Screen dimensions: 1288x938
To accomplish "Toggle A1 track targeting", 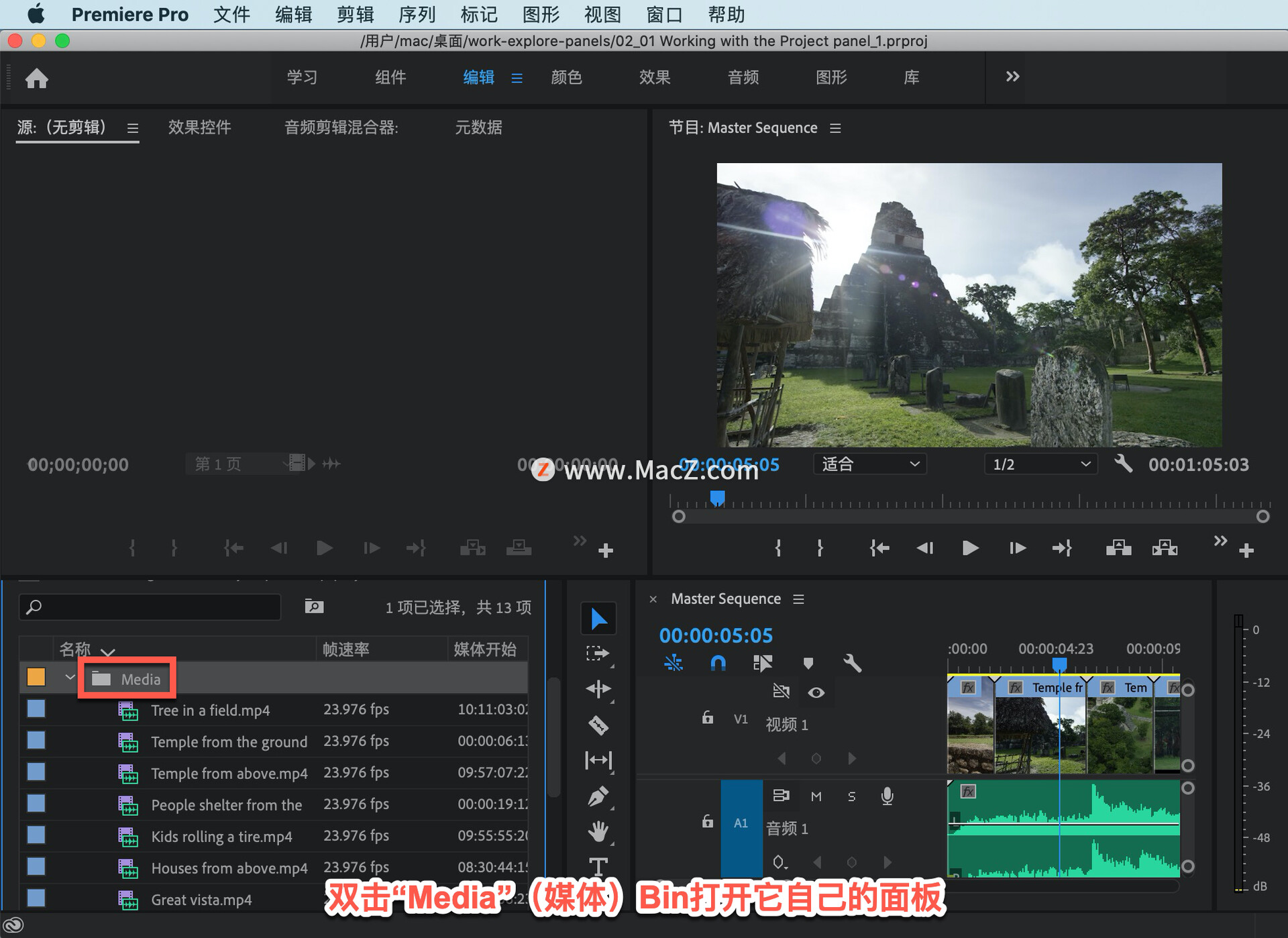I will (x=741, y=823).
